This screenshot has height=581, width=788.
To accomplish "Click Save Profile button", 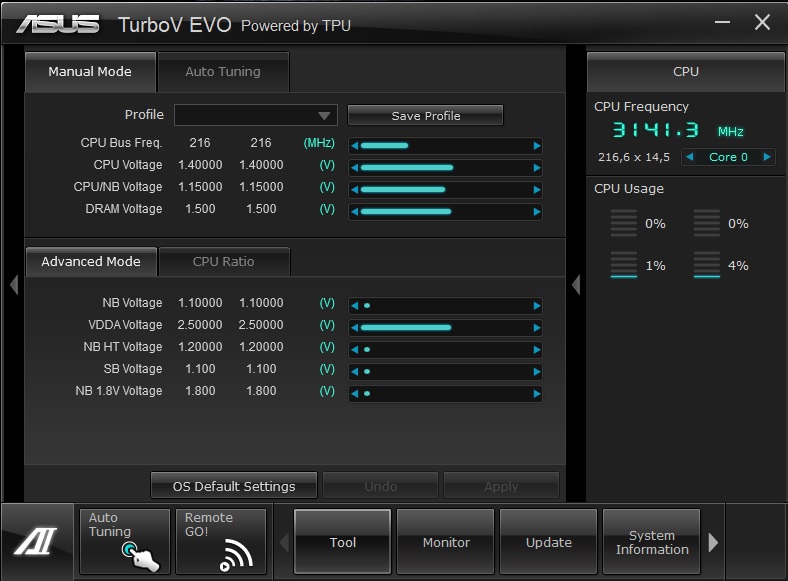I will (425, 116).
